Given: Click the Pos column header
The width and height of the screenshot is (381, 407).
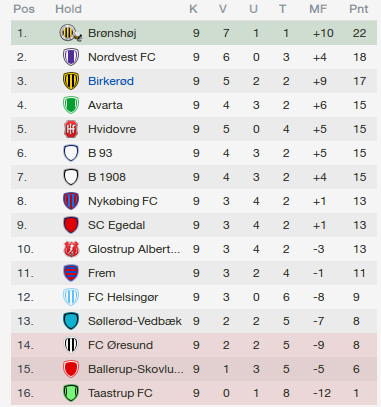Looking at the screenshot, I should (x=24, y=9).
